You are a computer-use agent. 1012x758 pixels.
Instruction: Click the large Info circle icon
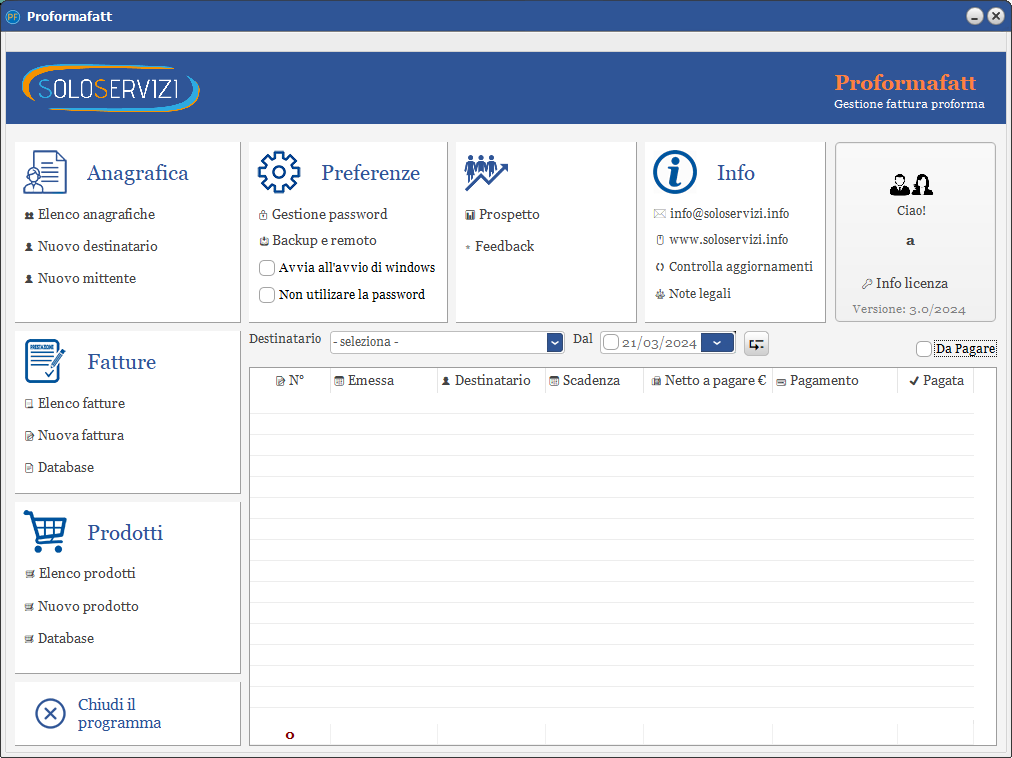point(674,172)
